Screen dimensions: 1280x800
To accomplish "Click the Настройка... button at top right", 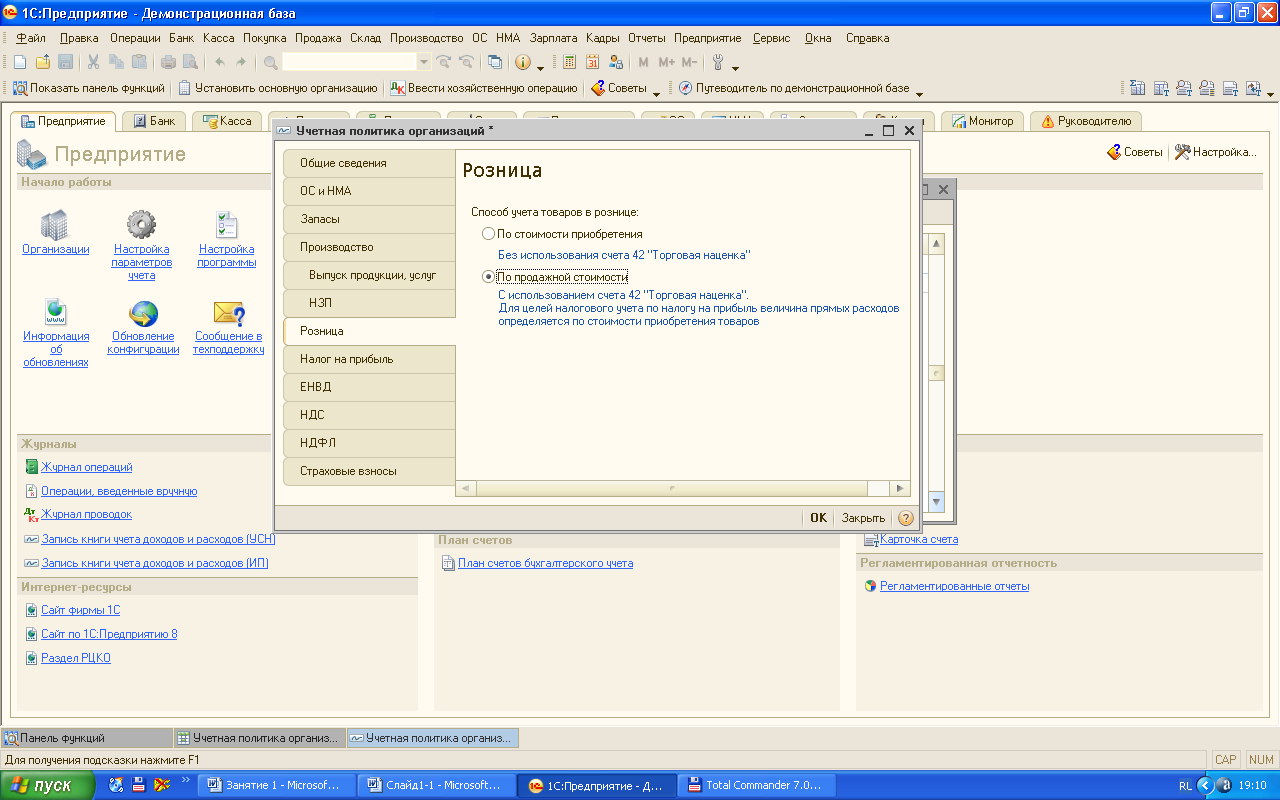I will tap(1215, 152).
